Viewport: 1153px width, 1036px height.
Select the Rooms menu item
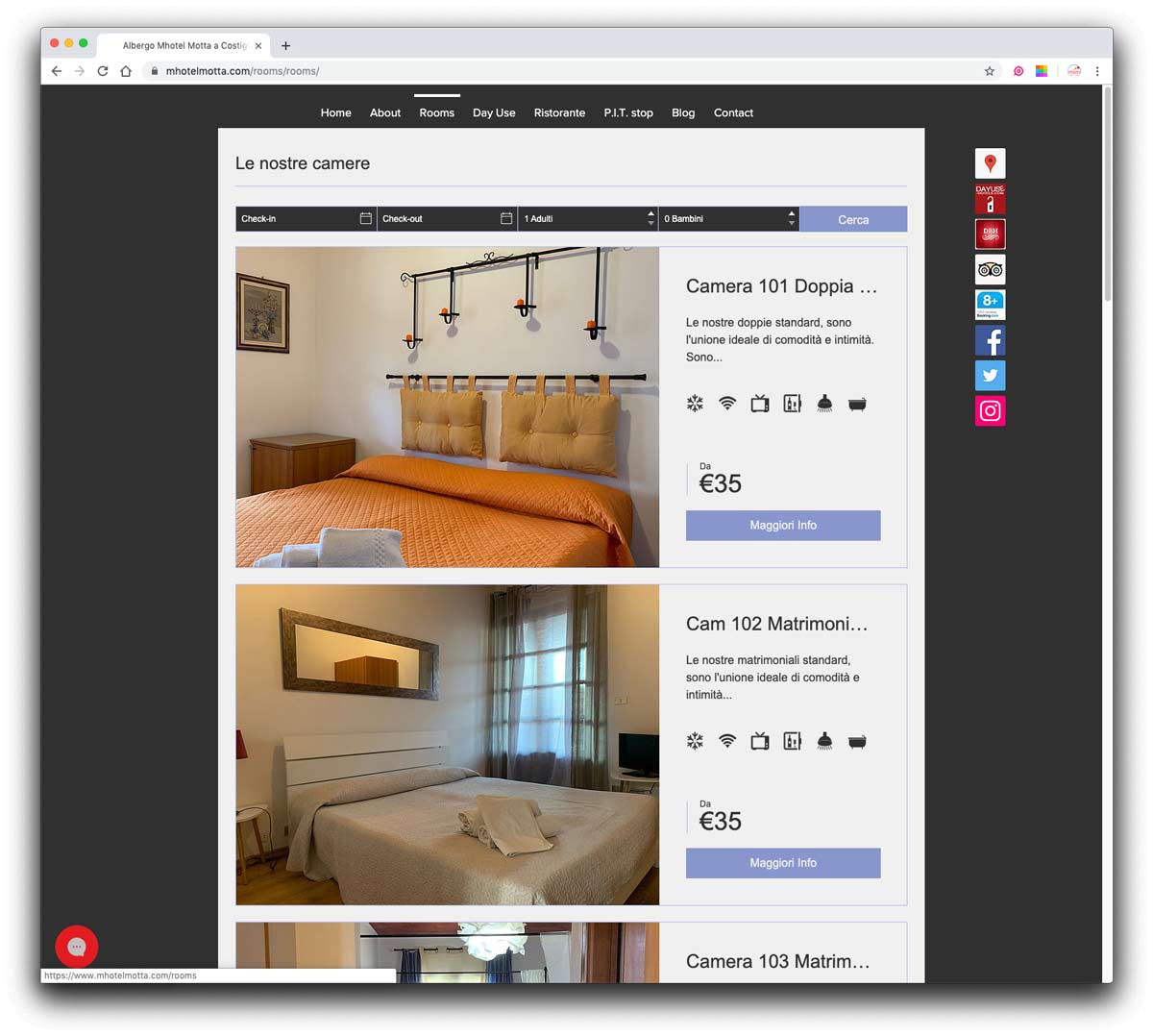(436, 112)
